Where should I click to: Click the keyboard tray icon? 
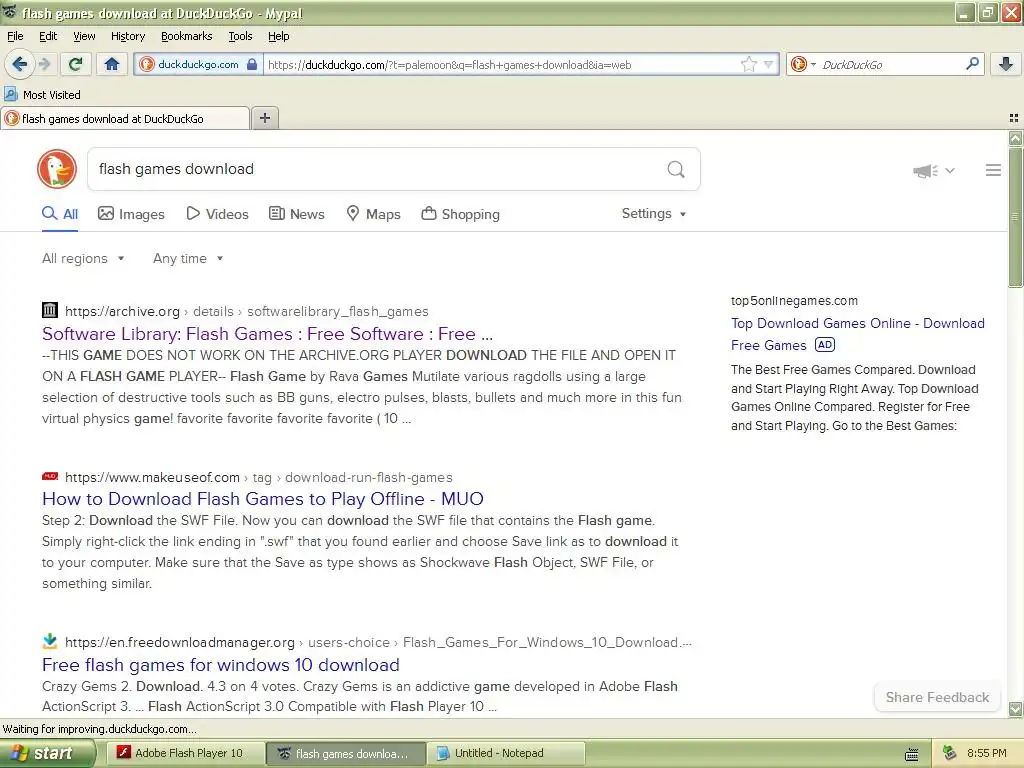click(912, 754)
